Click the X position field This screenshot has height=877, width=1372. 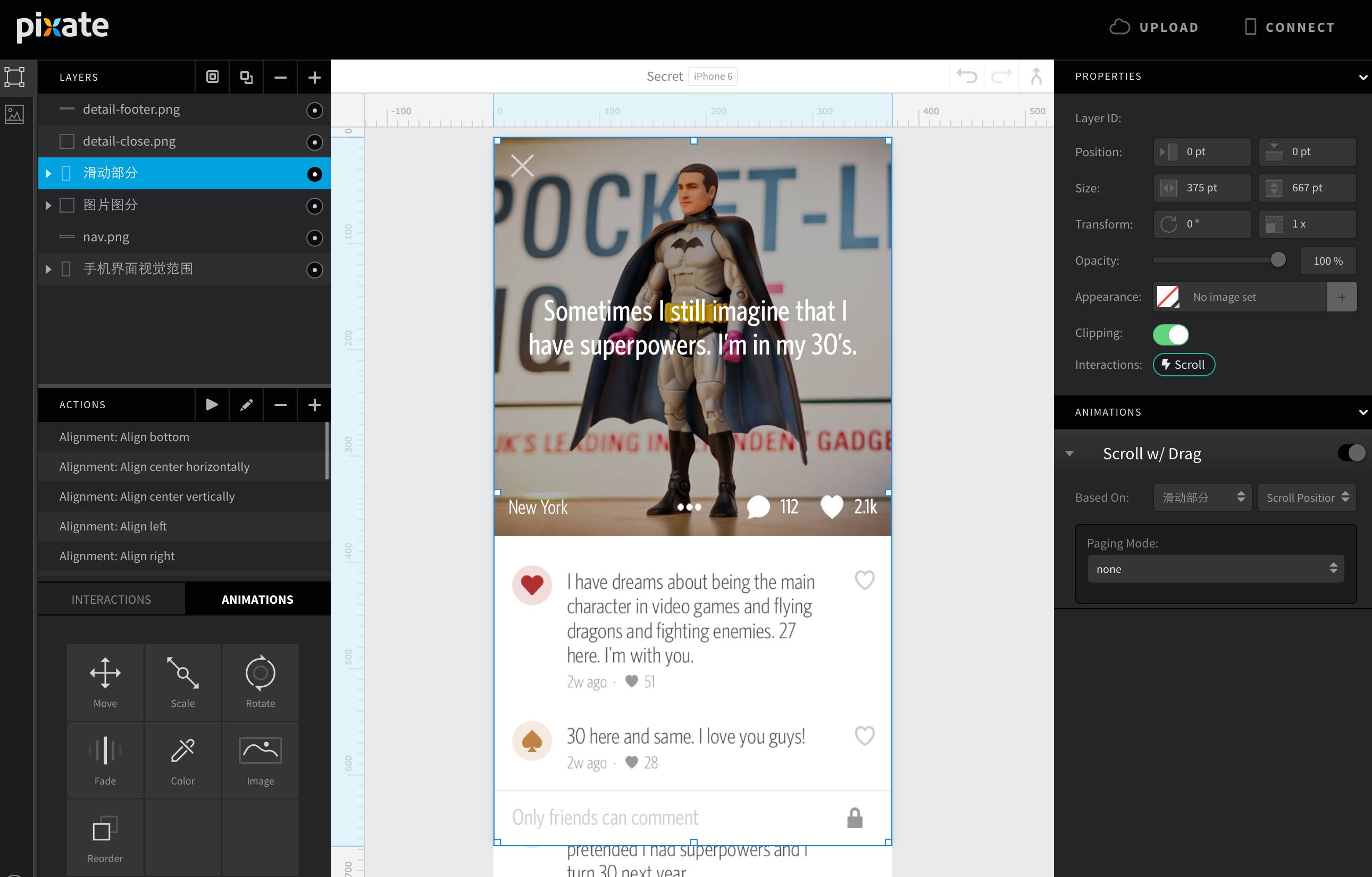click(x=1202, y=151)
